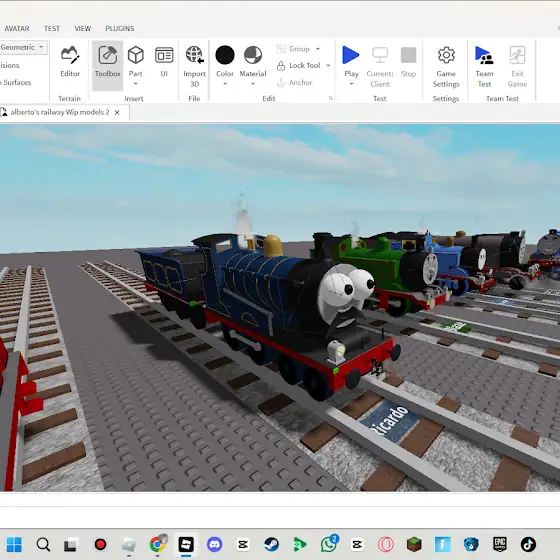Click the Exit Game icon
Image resolution: width=560 pixels, height=560 pixels.
(x=517, y=55)
